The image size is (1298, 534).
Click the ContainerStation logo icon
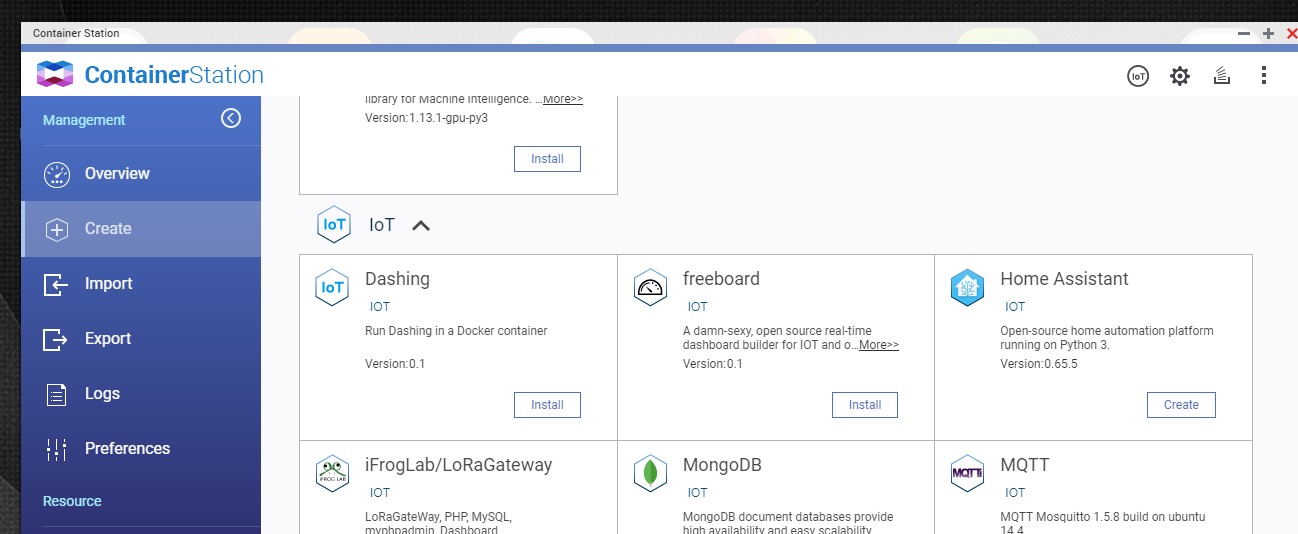(55, 75)
